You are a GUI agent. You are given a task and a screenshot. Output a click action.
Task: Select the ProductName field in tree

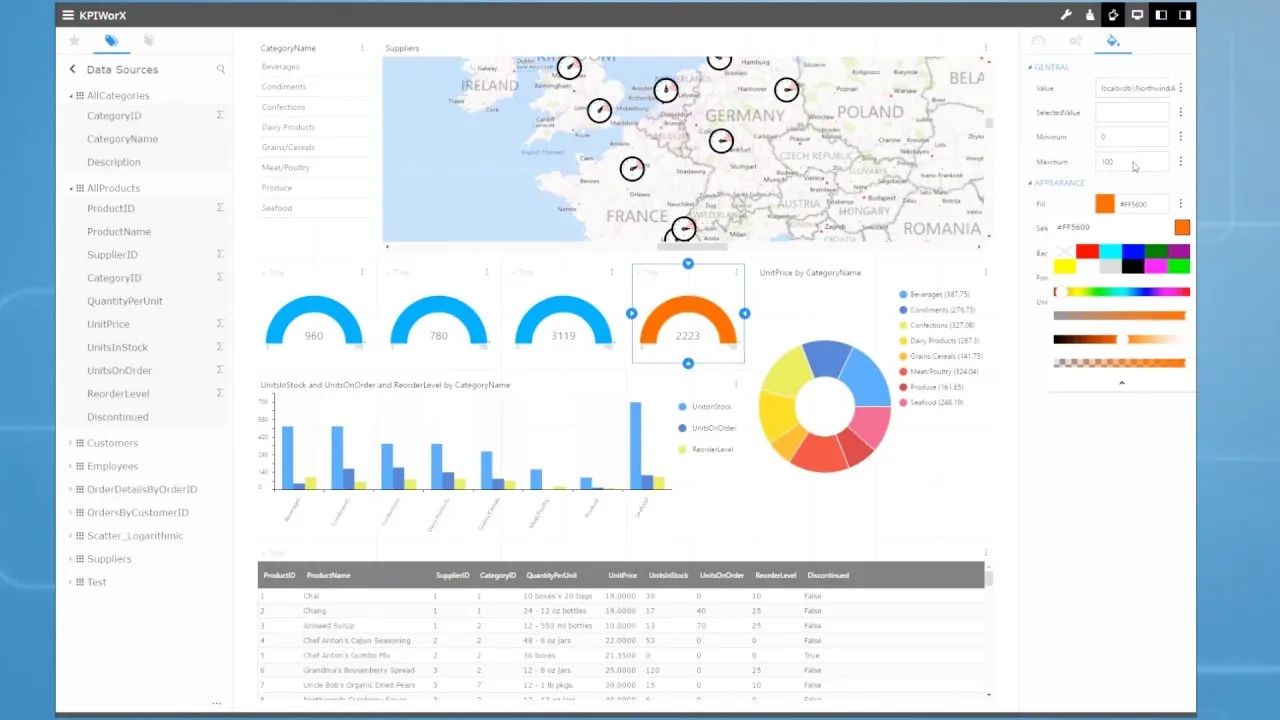point(119,231)
